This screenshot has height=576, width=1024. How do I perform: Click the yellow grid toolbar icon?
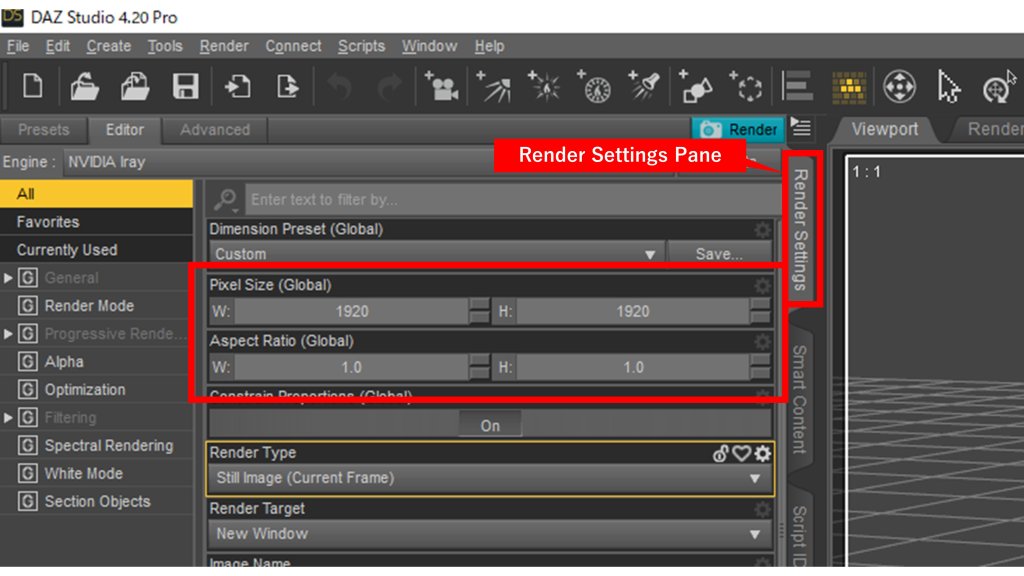tap(849, 88)
